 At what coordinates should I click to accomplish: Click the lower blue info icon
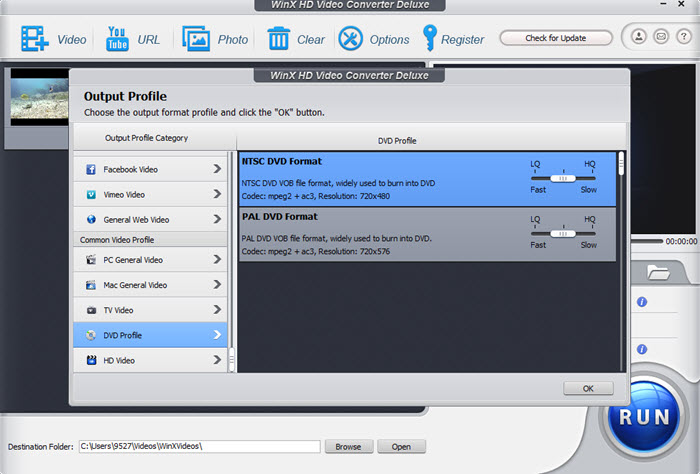(x=642, y=349)
